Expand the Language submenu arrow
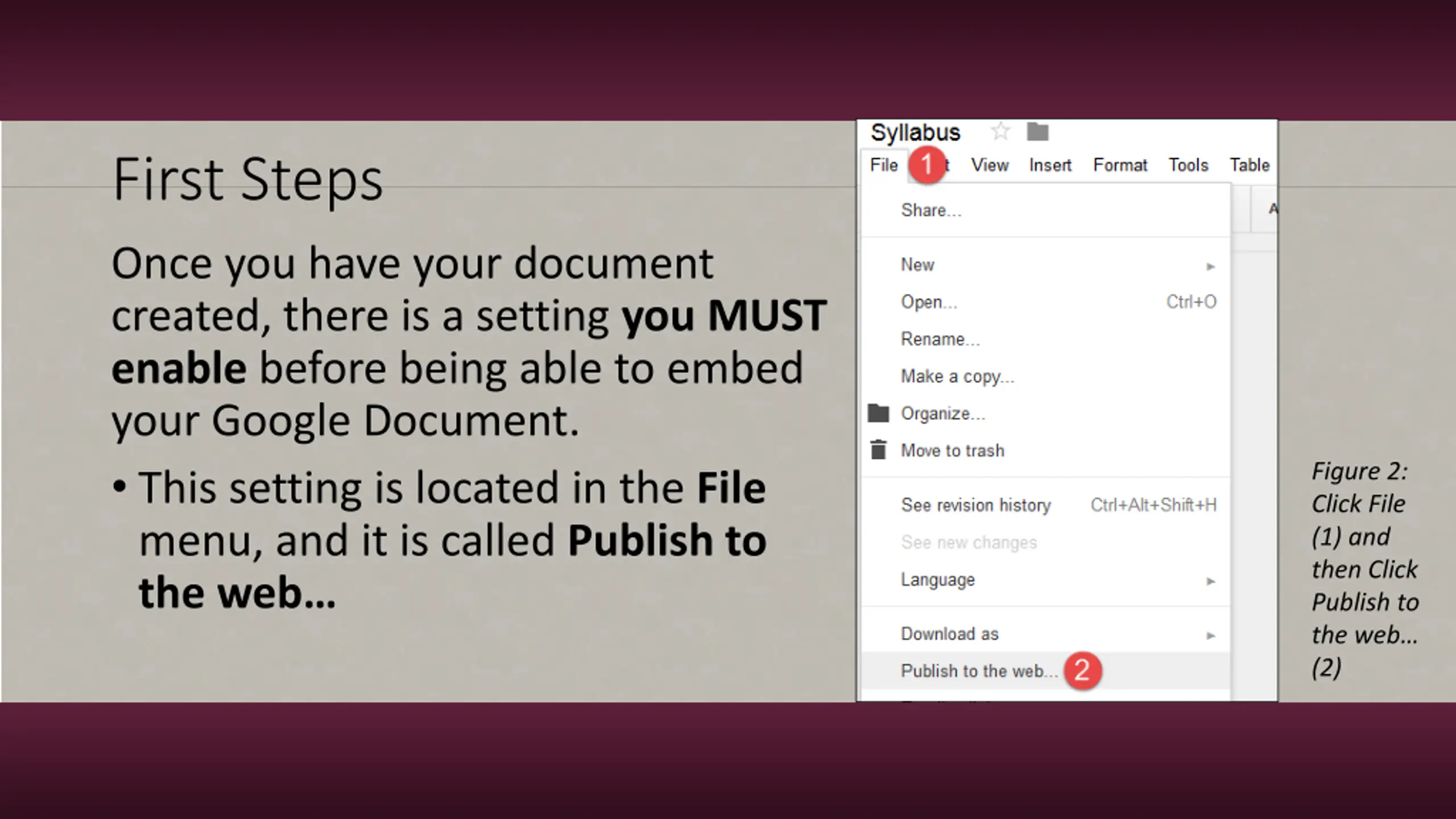The width and height of the screenshot is (1456, 819). coord(1210,581)
